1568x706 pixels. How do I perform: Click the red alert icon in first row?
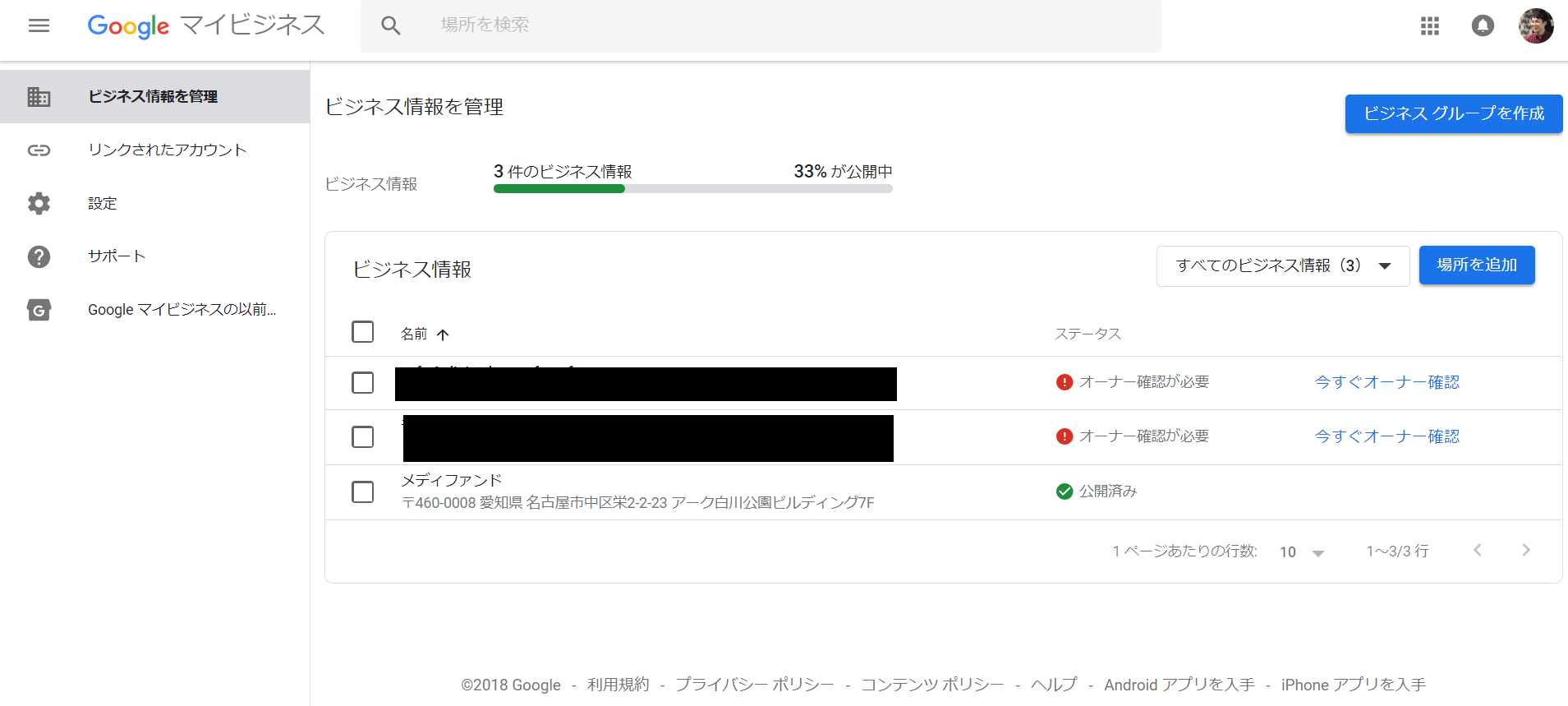pyautogui.click(x=1064, y=382)
